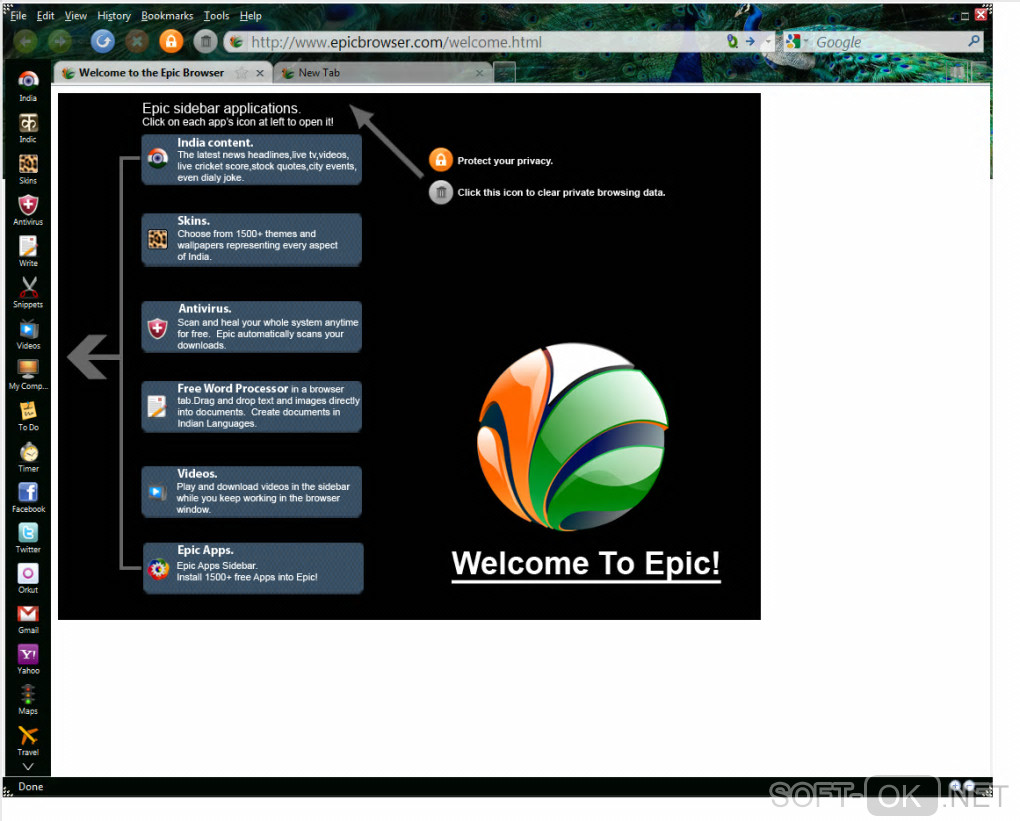Open the India sidebar app
Viewport: 1020px width, 821px height.
pyautogui.click(x=28, y=86)
